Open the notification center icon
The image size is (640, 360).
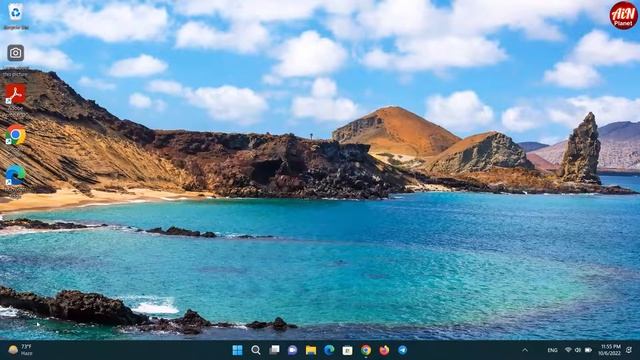click(629, 350)
